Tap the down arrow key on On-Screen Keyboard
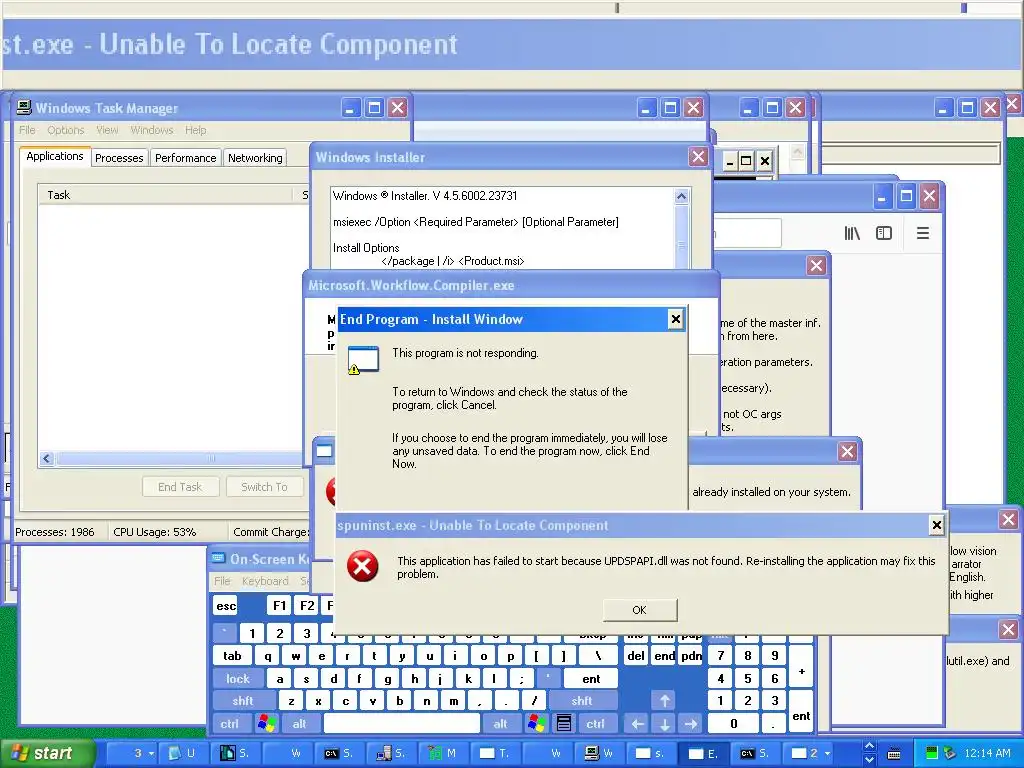Image resolution: width=1024 pixels, height=768 pixels. click(x=664, y=724)
